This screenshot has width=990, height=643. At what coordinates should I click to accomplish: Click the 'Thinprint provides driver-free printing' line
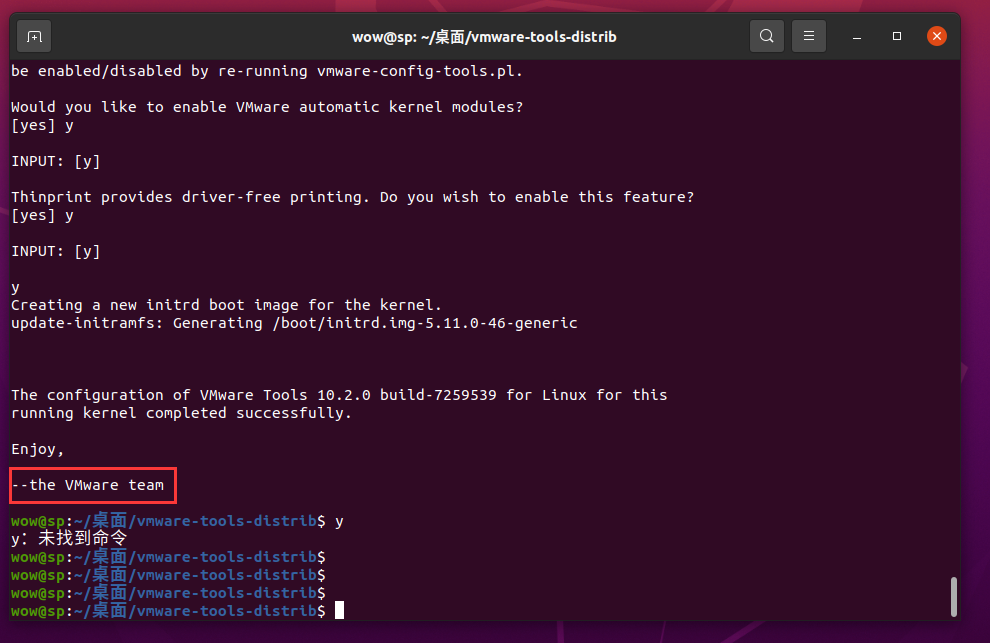click(352, 197)
